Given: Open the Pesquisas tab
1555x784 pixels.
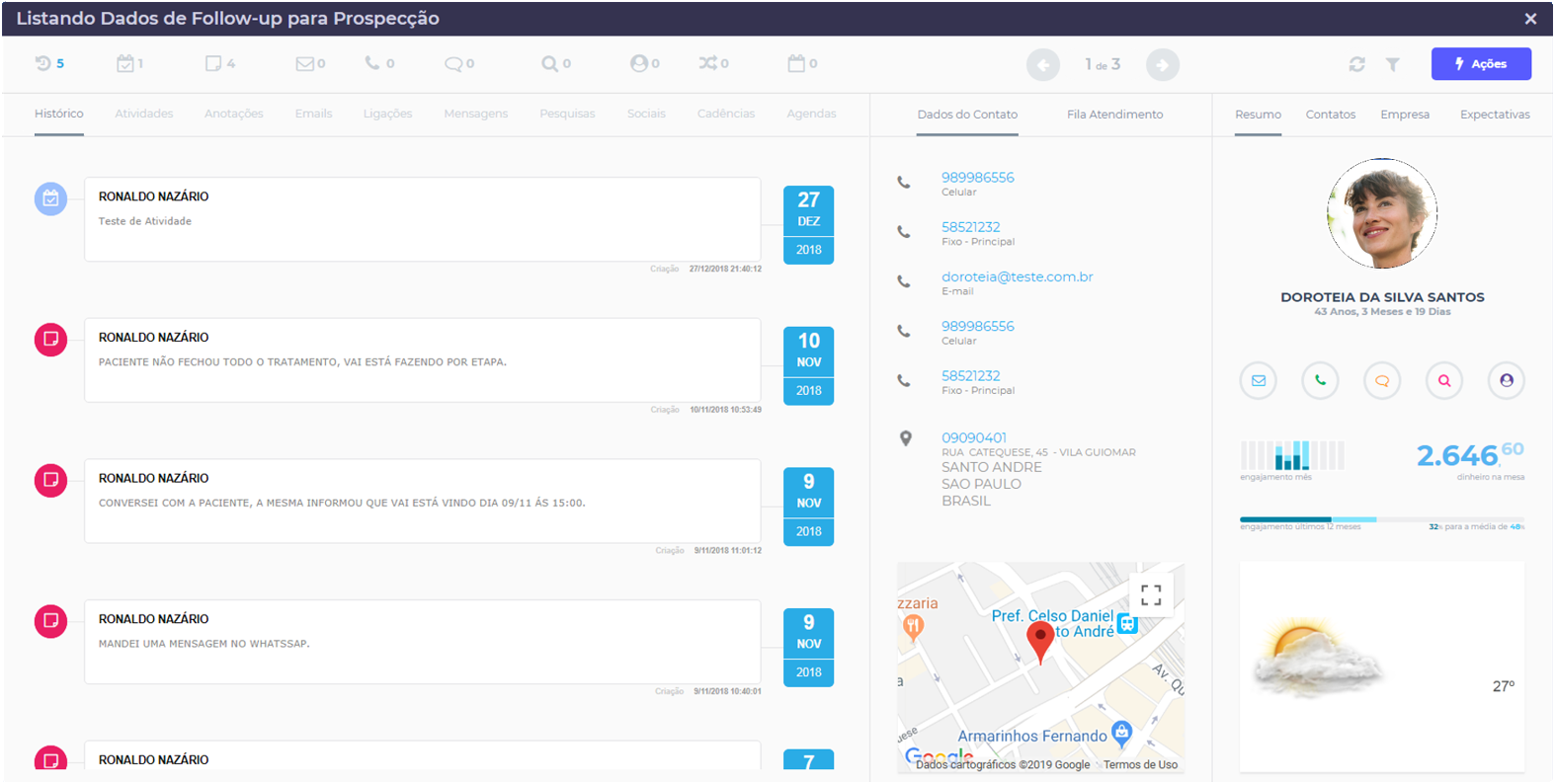Looking at the screenshot, I should [x=567, y=114].
